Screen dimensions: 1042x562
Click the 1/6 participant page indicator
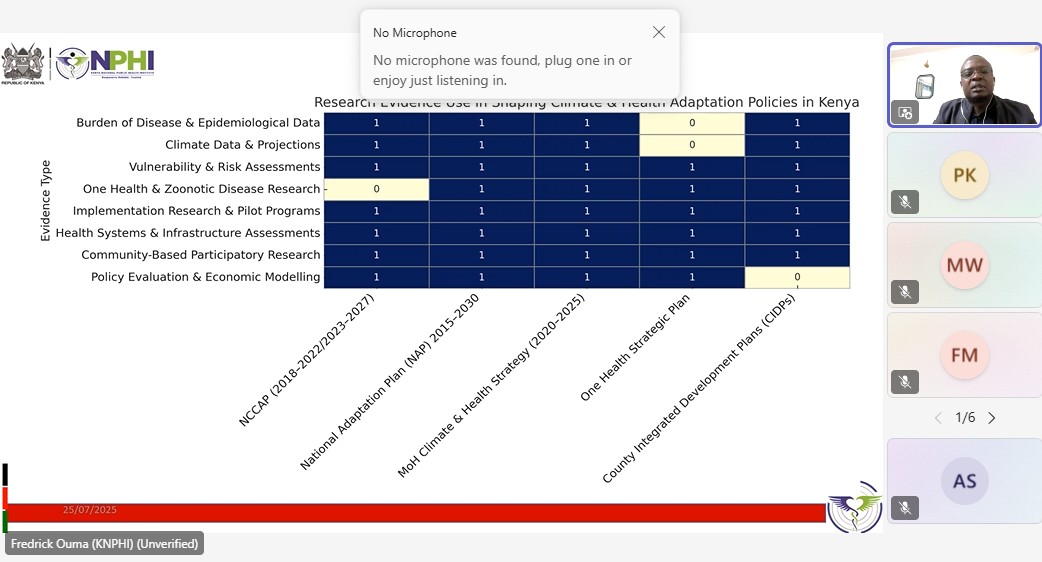pos(965,418)
